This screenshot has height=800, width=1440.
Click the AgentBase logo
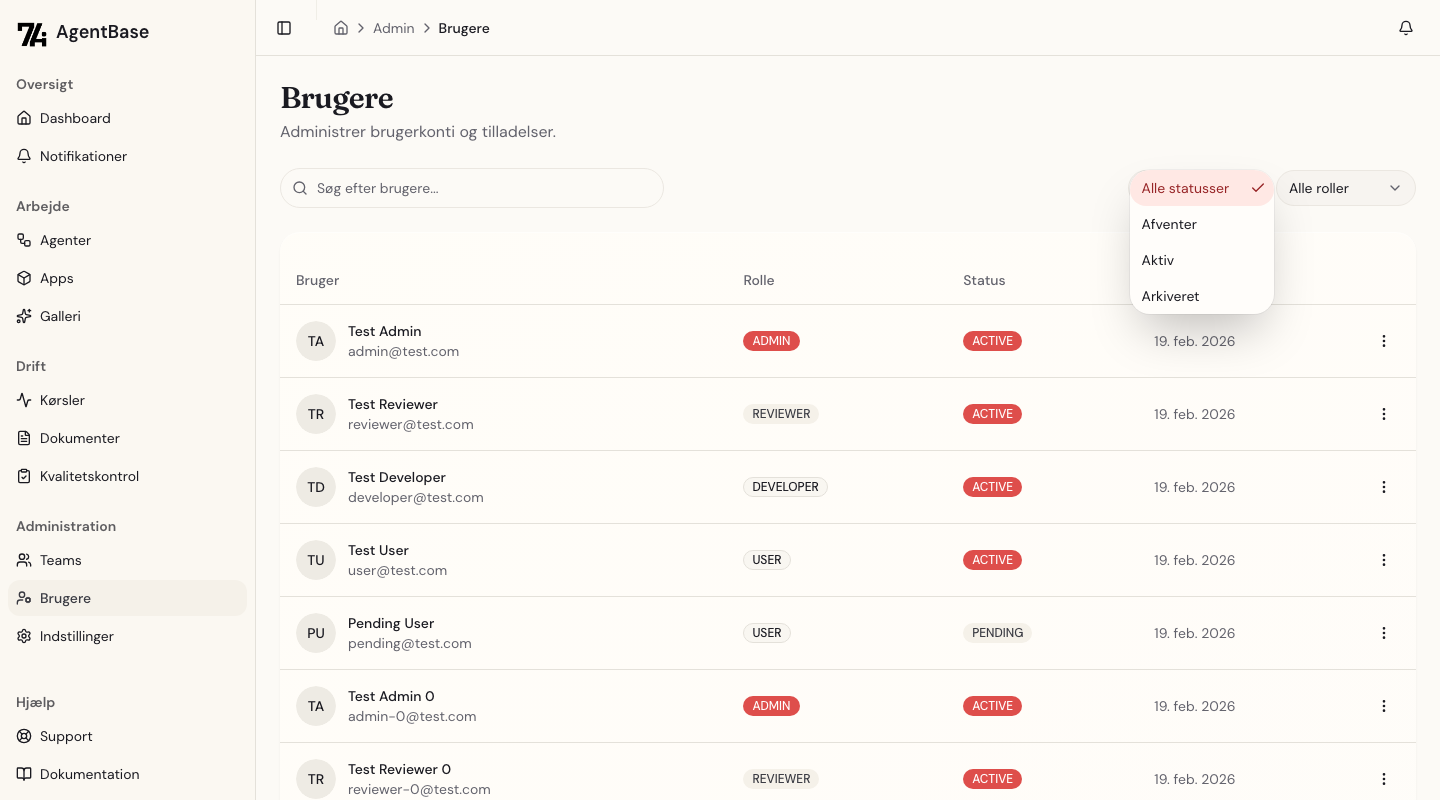click(x=83, y=32)
